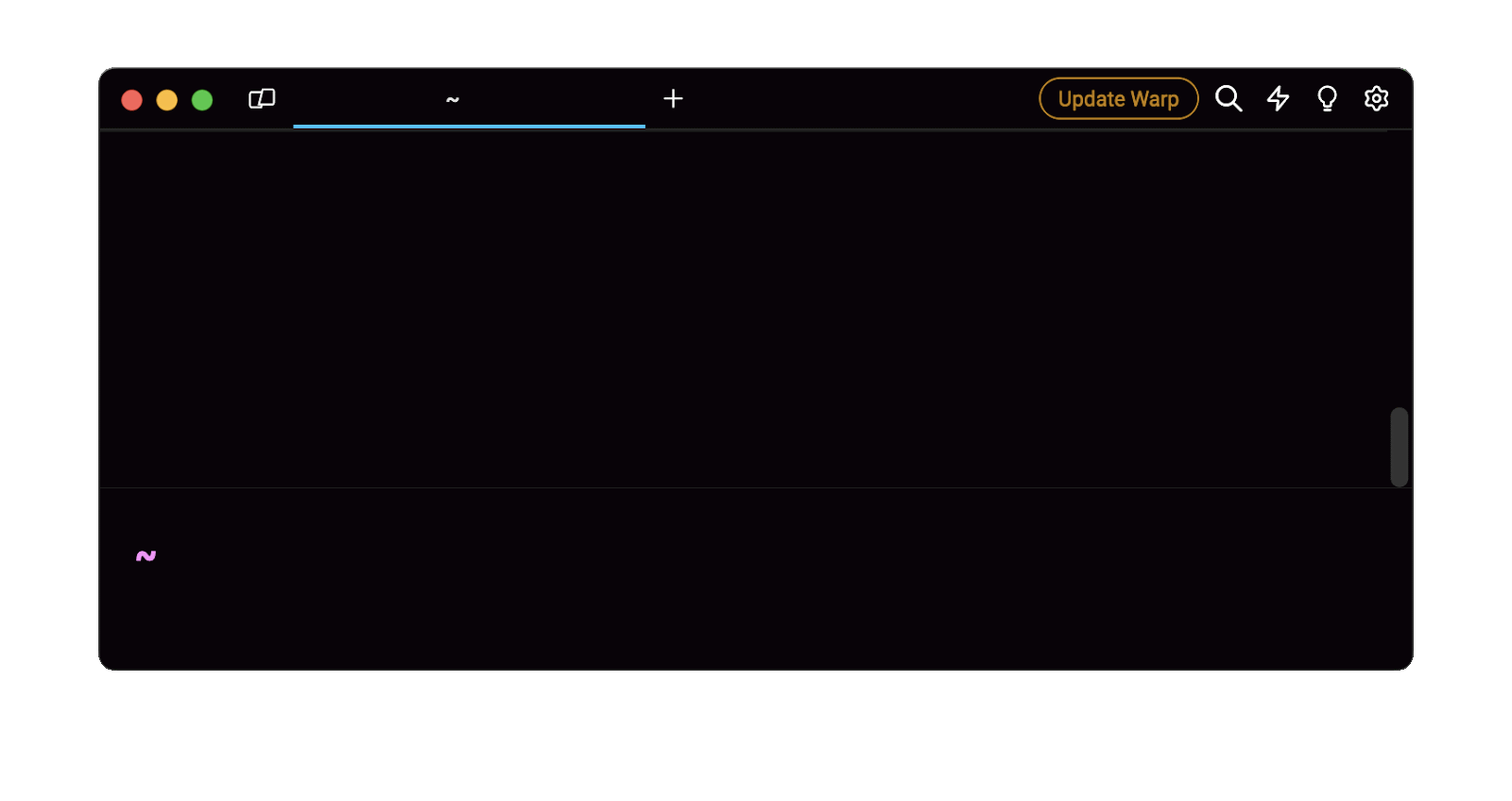Open the lightbulb resource center icon
Viewport: 1512px width, 801px height.
1327,98
